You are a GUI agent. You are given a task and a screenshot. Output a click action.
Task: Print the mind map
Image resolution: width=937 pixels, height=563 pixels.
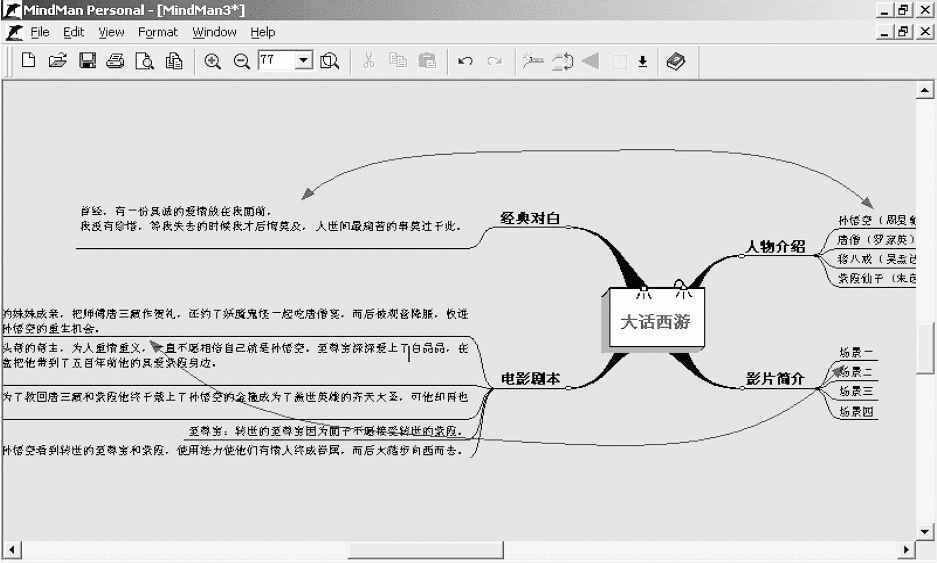(115, 60)
